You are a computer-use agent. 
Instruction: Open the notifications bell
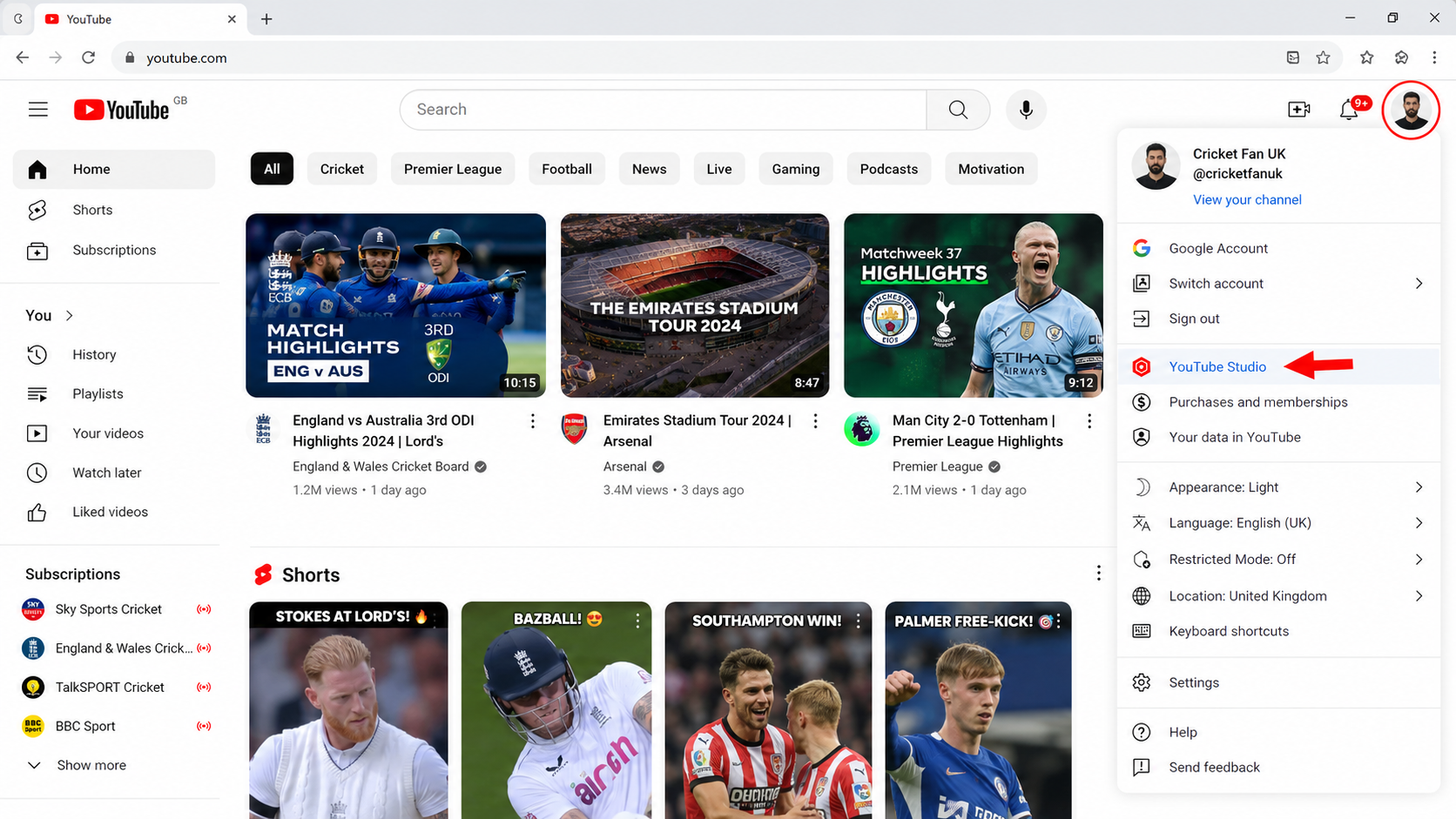[1349, 110]
